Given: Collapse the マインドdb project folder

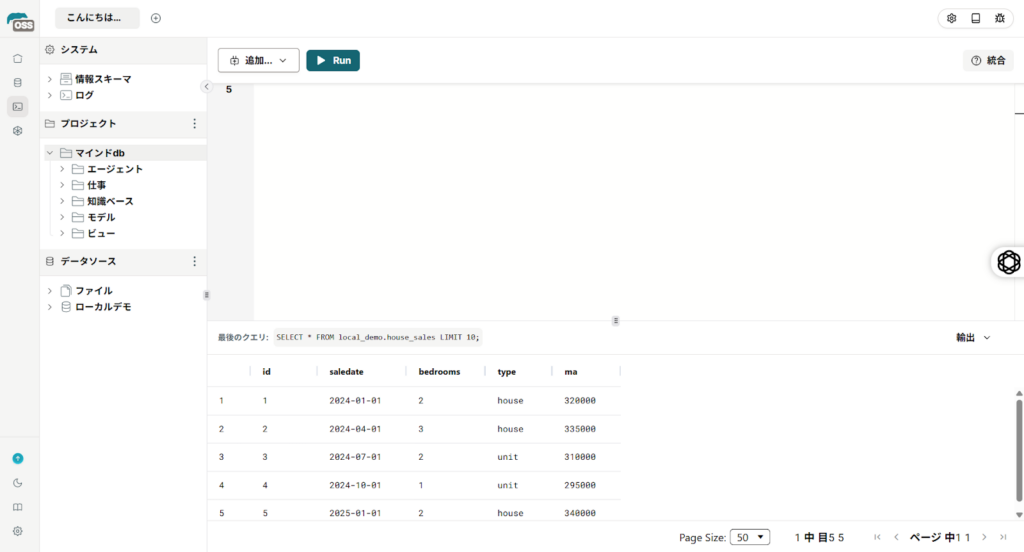Looking at the screenshot, I should point(50,153).
